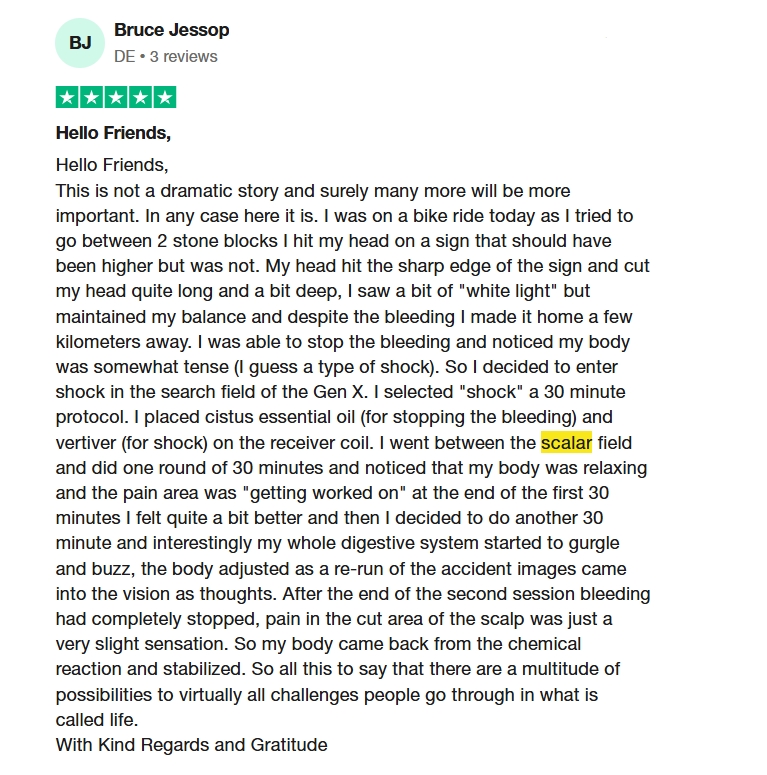Click "With Kind Regards and Gratitude" closing line
767x775 pixels.
click(x=191, y=745)
